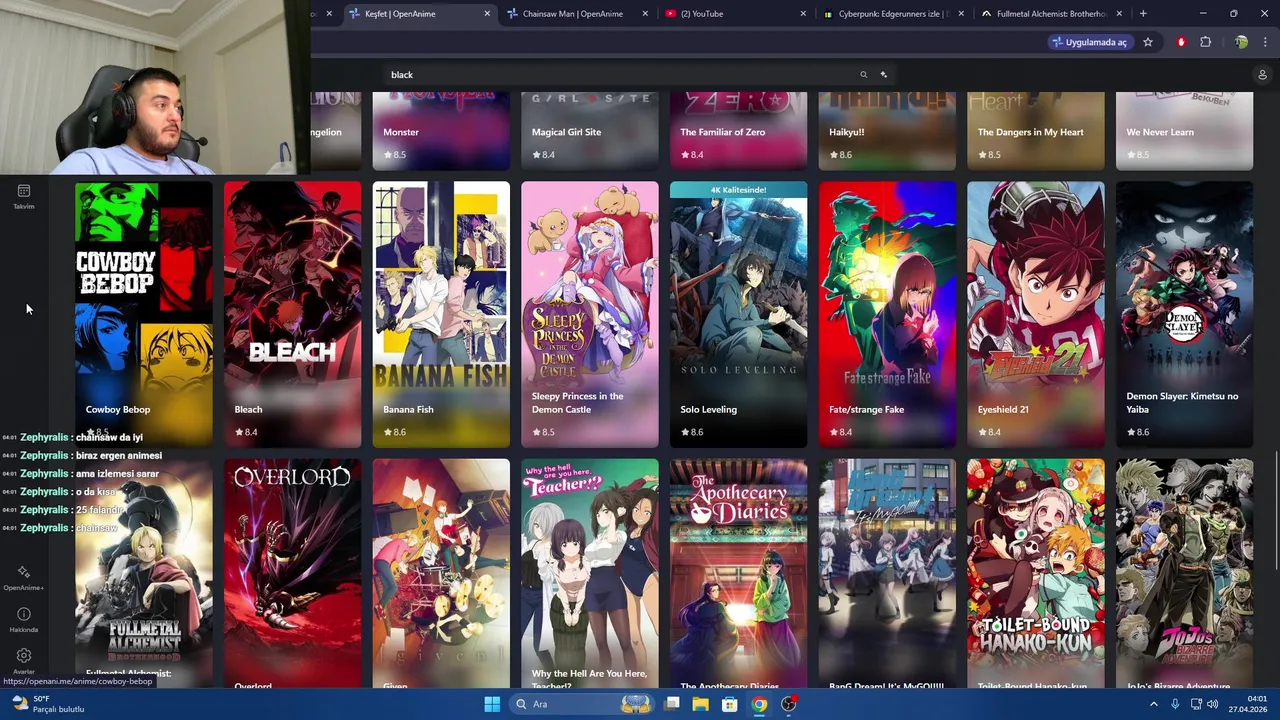The image size is (1280, 720).
Task: Close the YouTube tab
Action: click(804, 14)
